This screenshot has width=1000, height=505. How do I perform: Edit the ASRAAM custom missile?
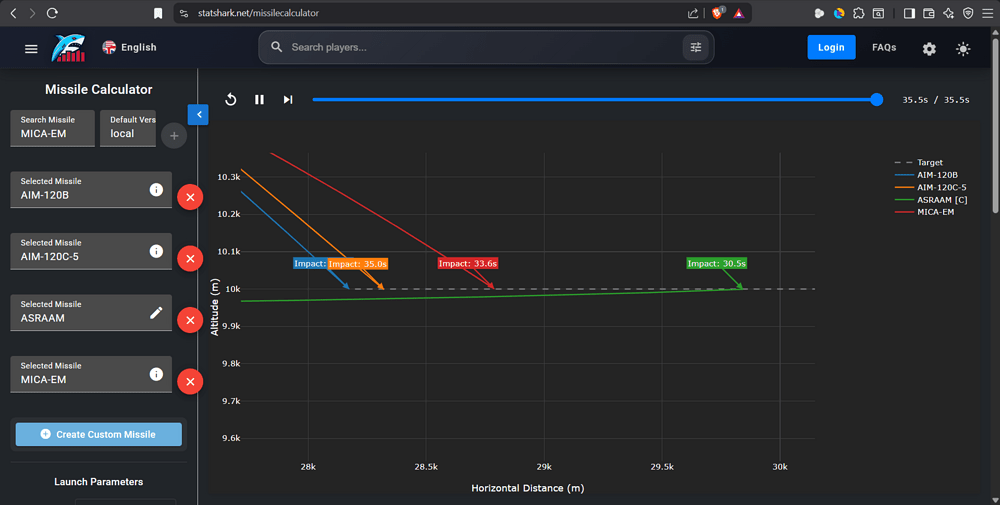[x=156, y=312]
